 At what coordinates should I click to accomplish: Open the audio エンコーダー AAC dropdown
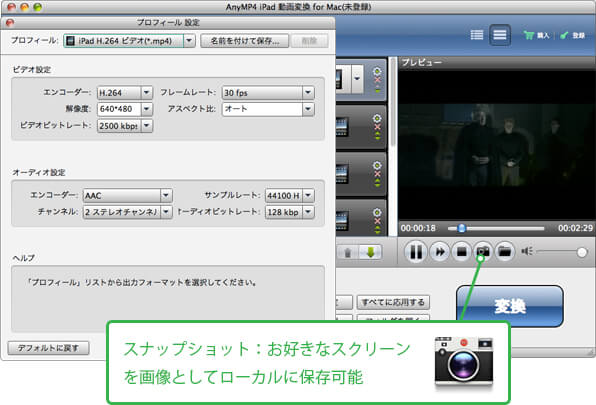pyautogui.click(x=166, y=195)
